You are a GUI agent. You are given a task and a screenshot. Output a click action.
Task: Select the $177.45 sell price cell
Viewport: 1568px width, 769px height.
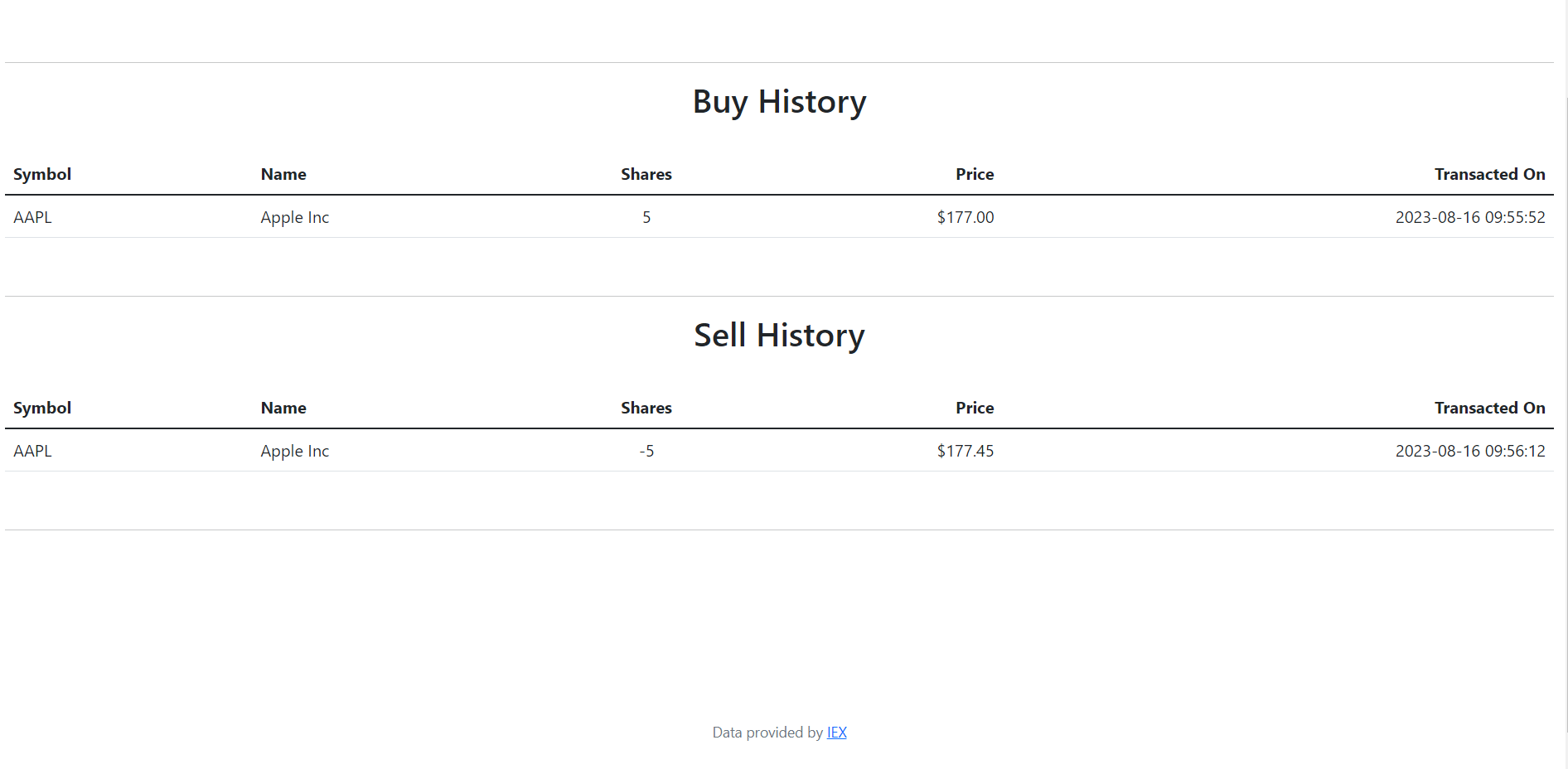965,451
